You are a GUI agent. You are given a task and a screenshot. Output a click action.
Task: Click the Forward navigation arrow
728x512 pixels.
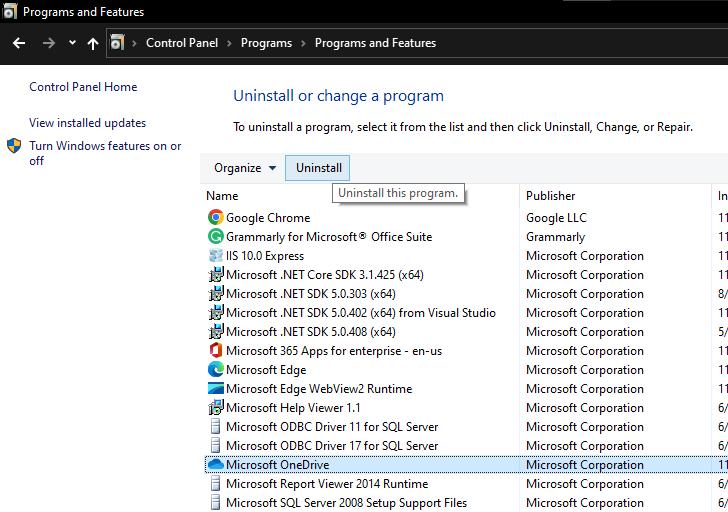49,43
